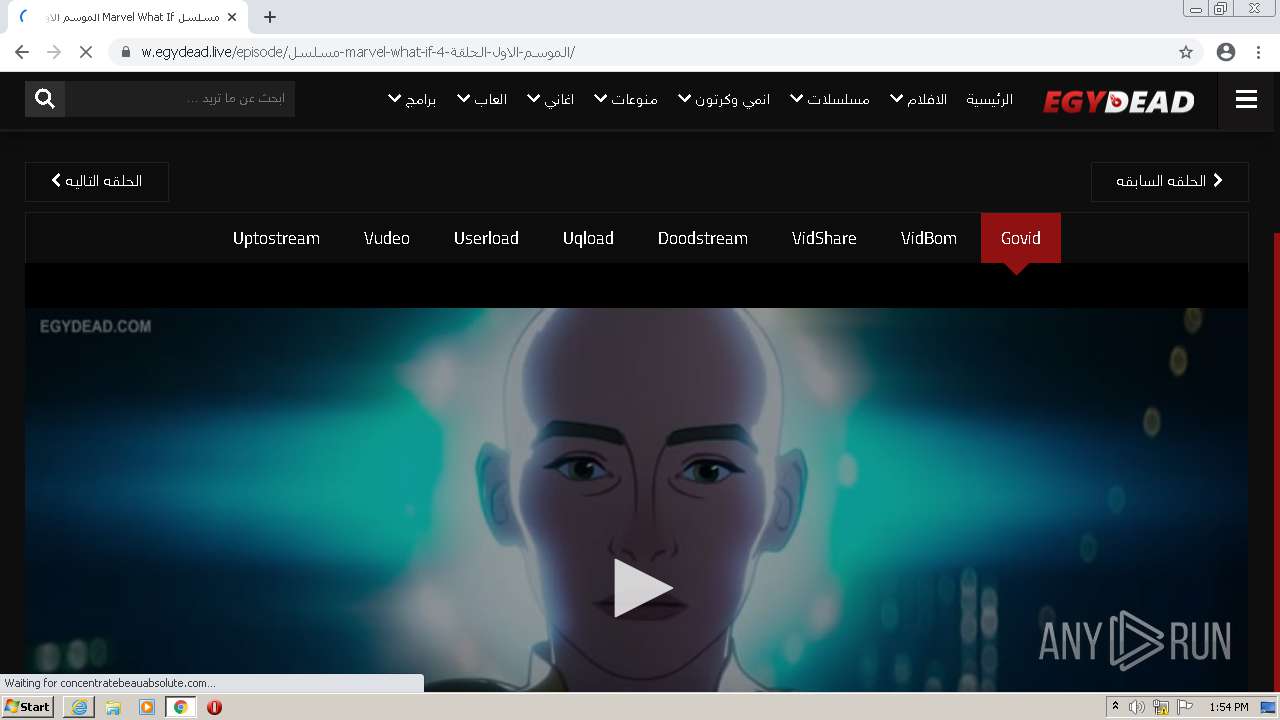Image resolution: width=1280 pixels, height=720 pixels.
Task: Type in the site search field
Action: [180, 98]
